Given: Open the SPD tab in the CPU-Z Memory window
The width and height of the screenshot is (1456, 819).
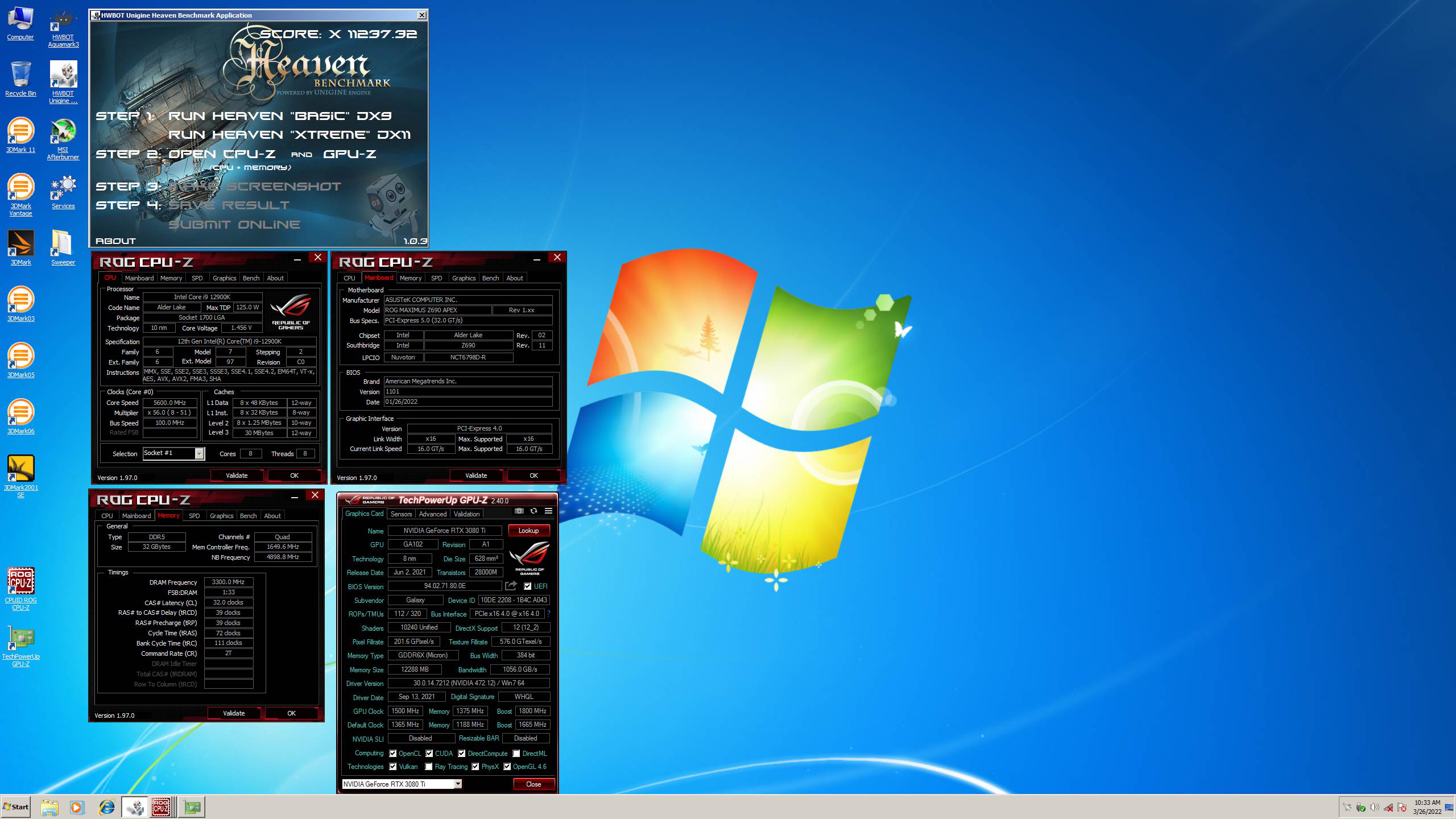Looking at the screenshot, I should 194,516.
